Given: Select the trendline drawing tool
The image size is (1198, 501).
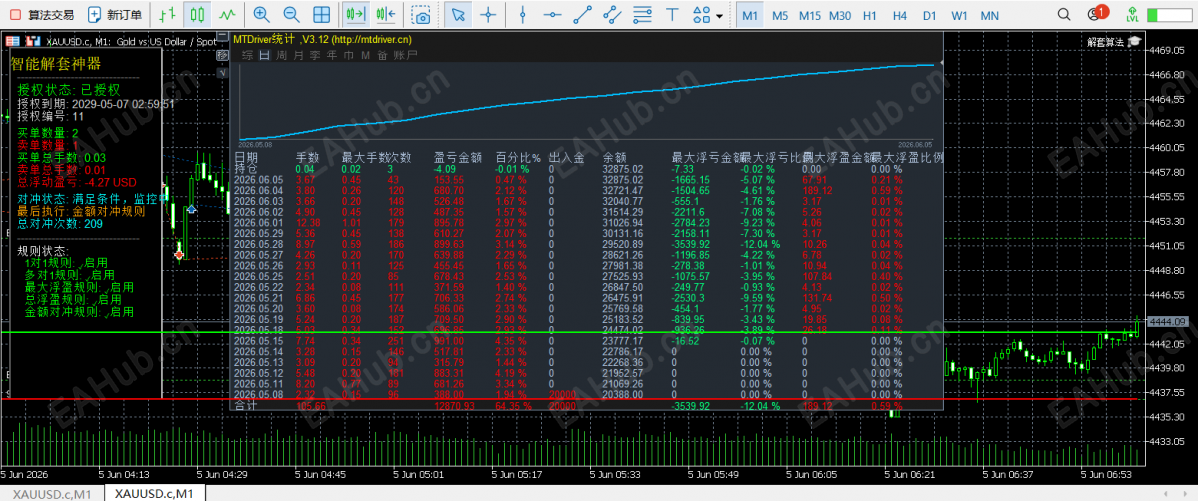Looking at the screenshot, I should [582, 15].
